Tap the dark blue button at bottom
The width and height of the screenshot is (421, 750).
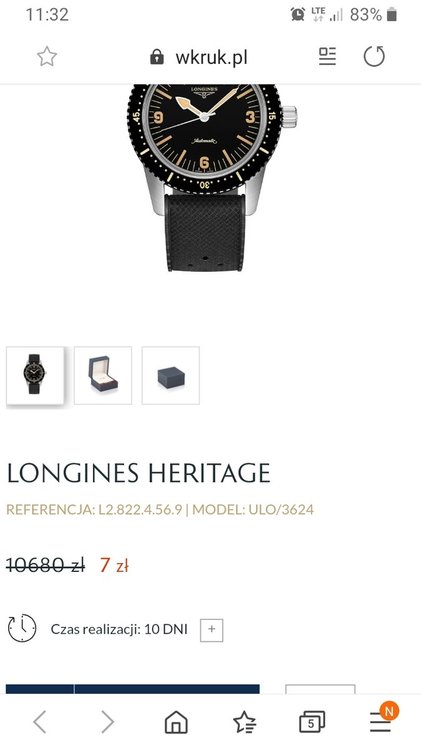[133, 689]
